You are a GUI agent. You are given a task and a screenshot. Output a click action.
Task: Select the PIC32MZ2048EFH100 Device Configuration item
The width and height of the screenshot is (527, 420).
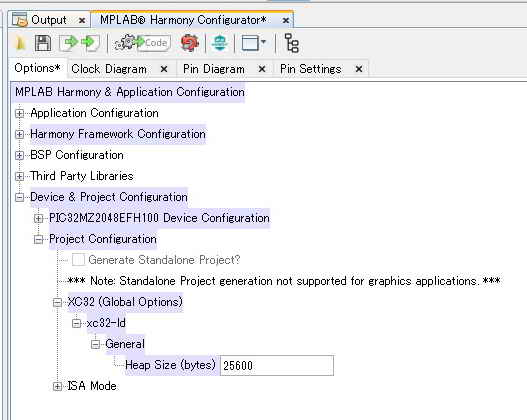(x=159, y=218)
